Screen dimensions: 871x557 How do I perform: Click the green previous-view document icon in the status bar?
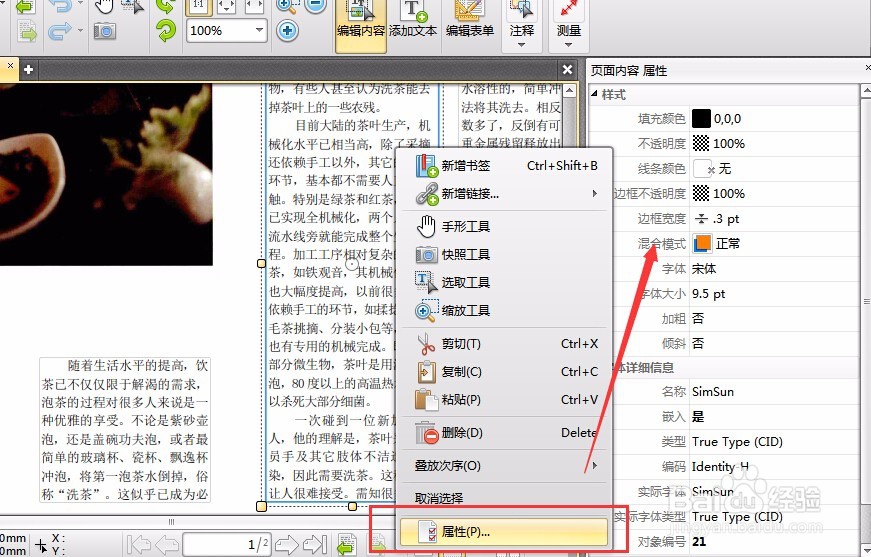[347, 544]
